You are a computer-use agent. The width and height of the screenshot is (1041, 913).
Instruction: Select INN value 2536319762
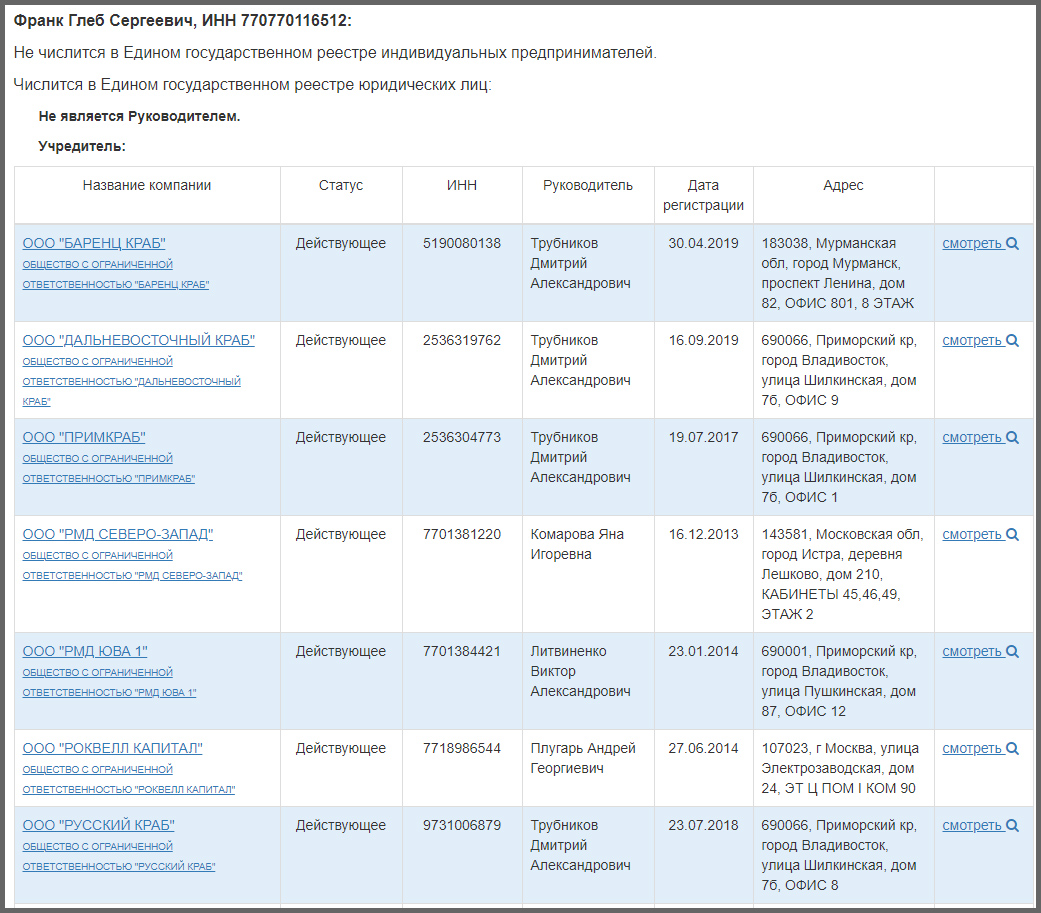(462, 340)
